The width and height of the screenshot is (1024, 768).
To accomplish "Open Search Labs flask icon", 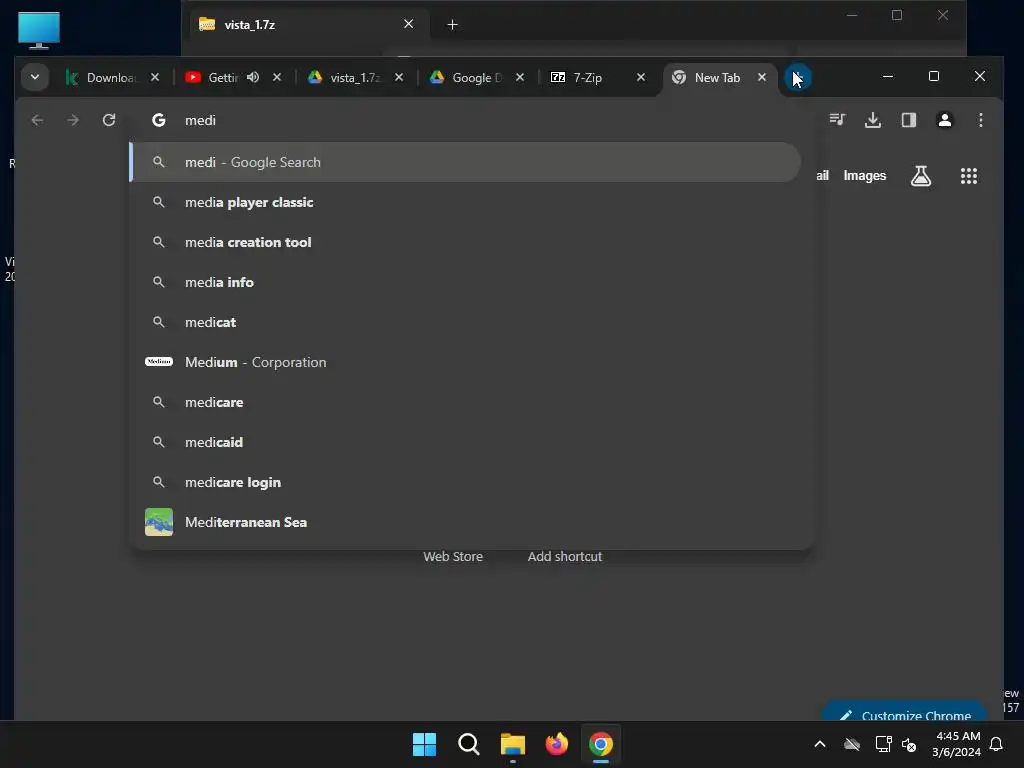I will click(x=921, y=176).
